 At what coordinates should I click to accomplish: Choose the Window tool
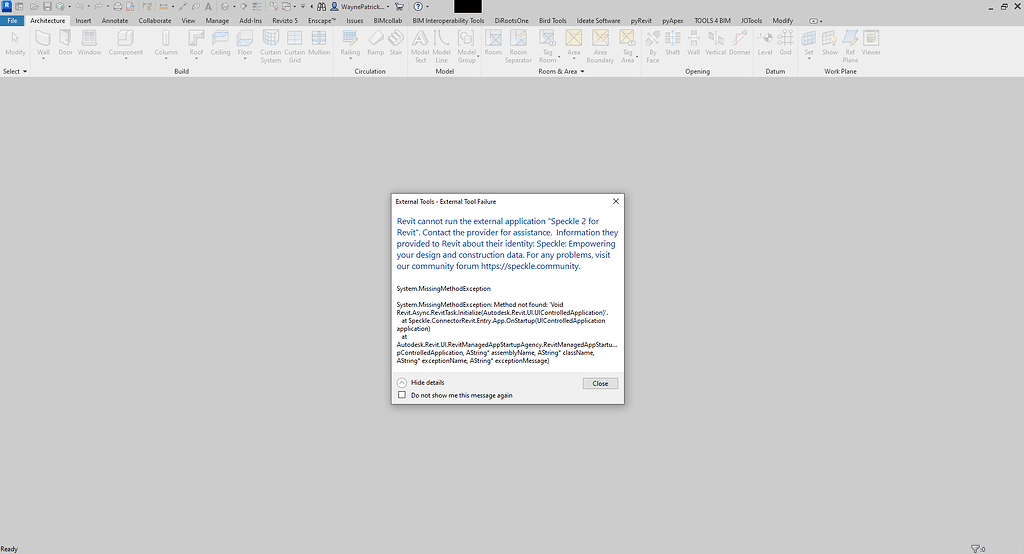click(89, 43)
